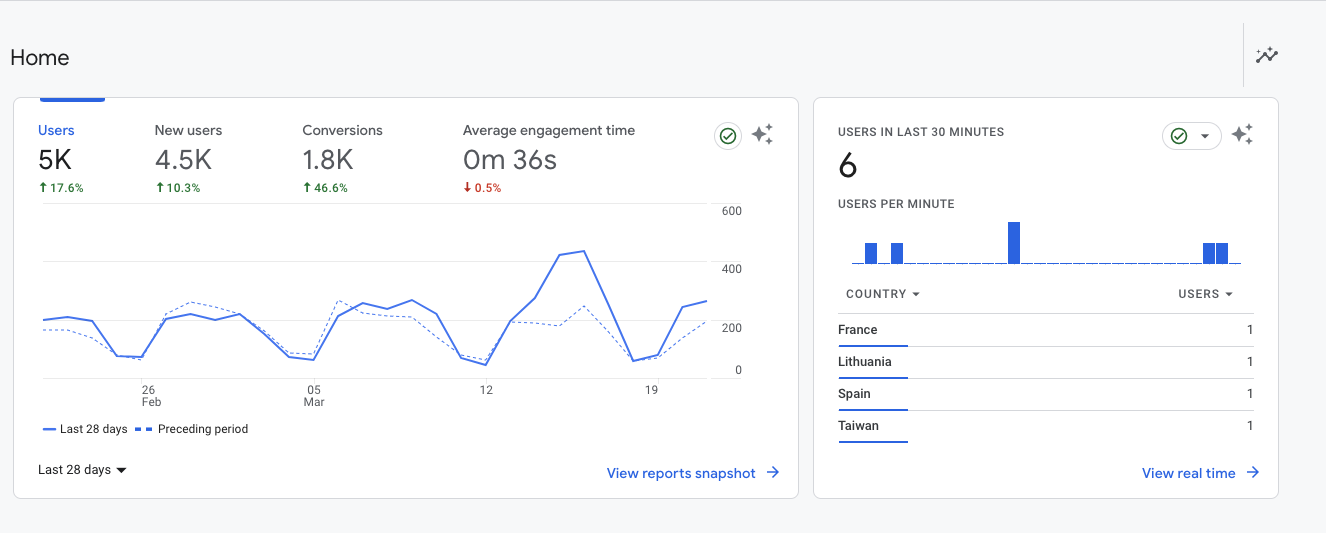
Task: Click the Taiwan row in country table
Action: click(1044, 426)
